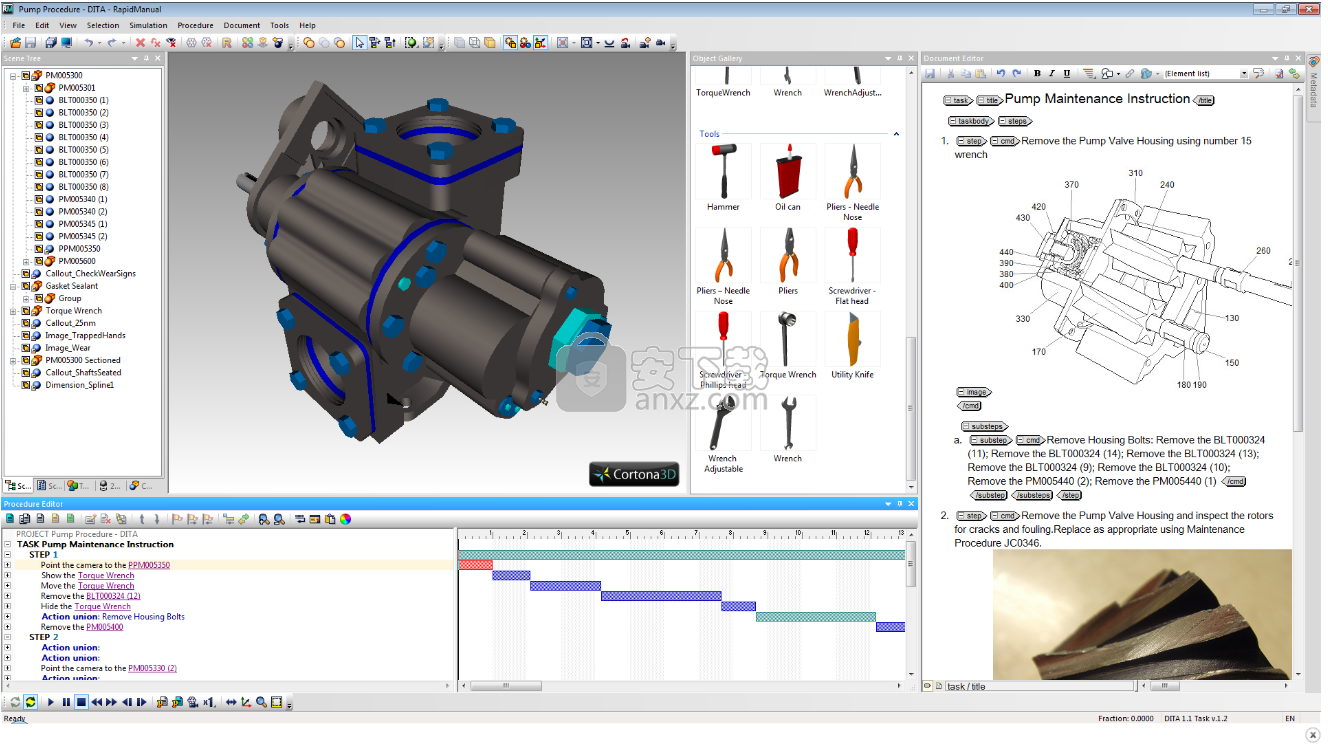Pause the procedure animation
This screenshot has height=748, width=1328.
point(66,702)
